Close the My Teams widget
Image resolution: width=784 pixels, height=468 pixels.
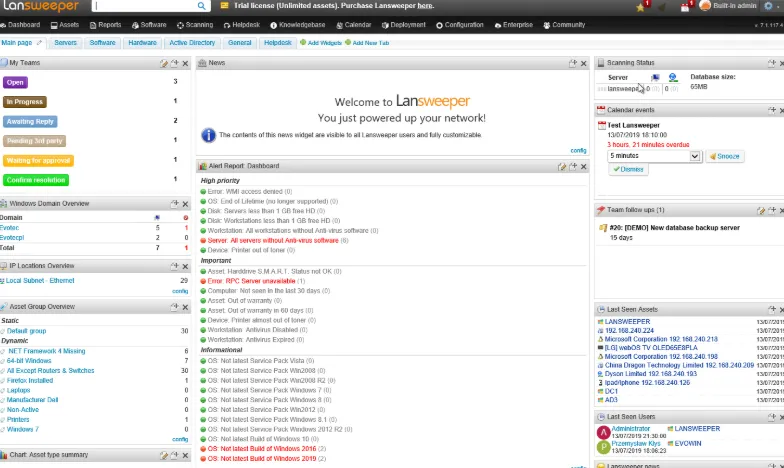(186, 64)
